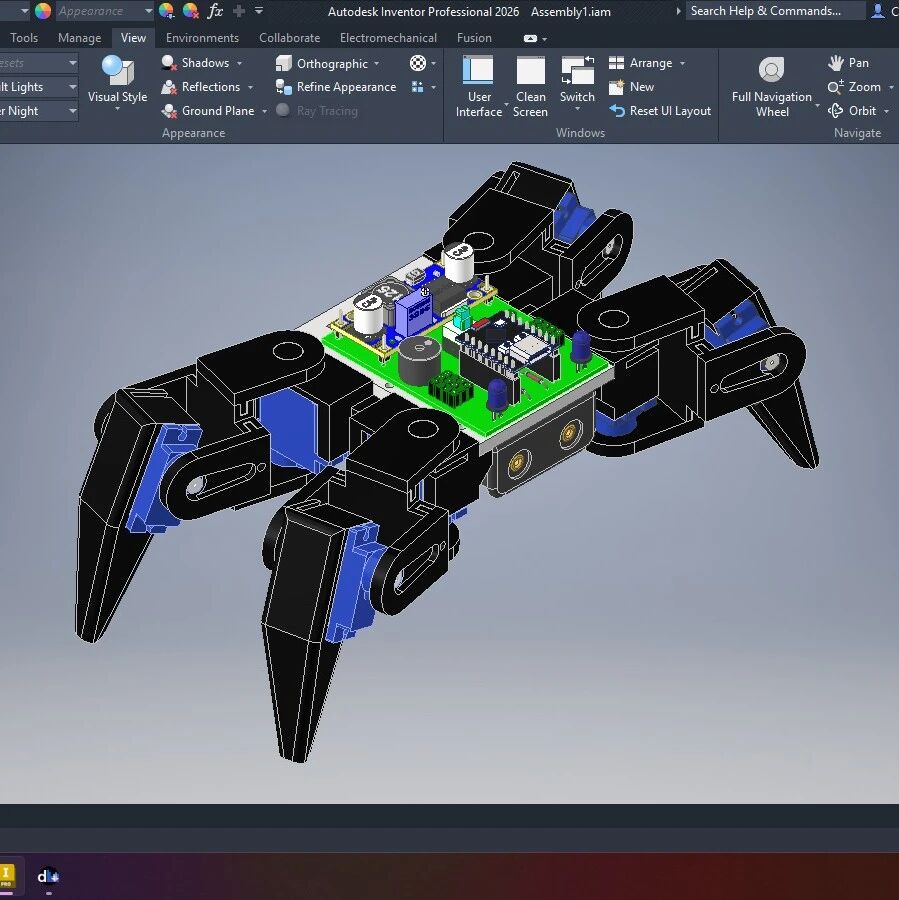This screenshot has height=900, width=899.
Task: Open the Full Navigation Wheel
Action: (x=772, y=87)
